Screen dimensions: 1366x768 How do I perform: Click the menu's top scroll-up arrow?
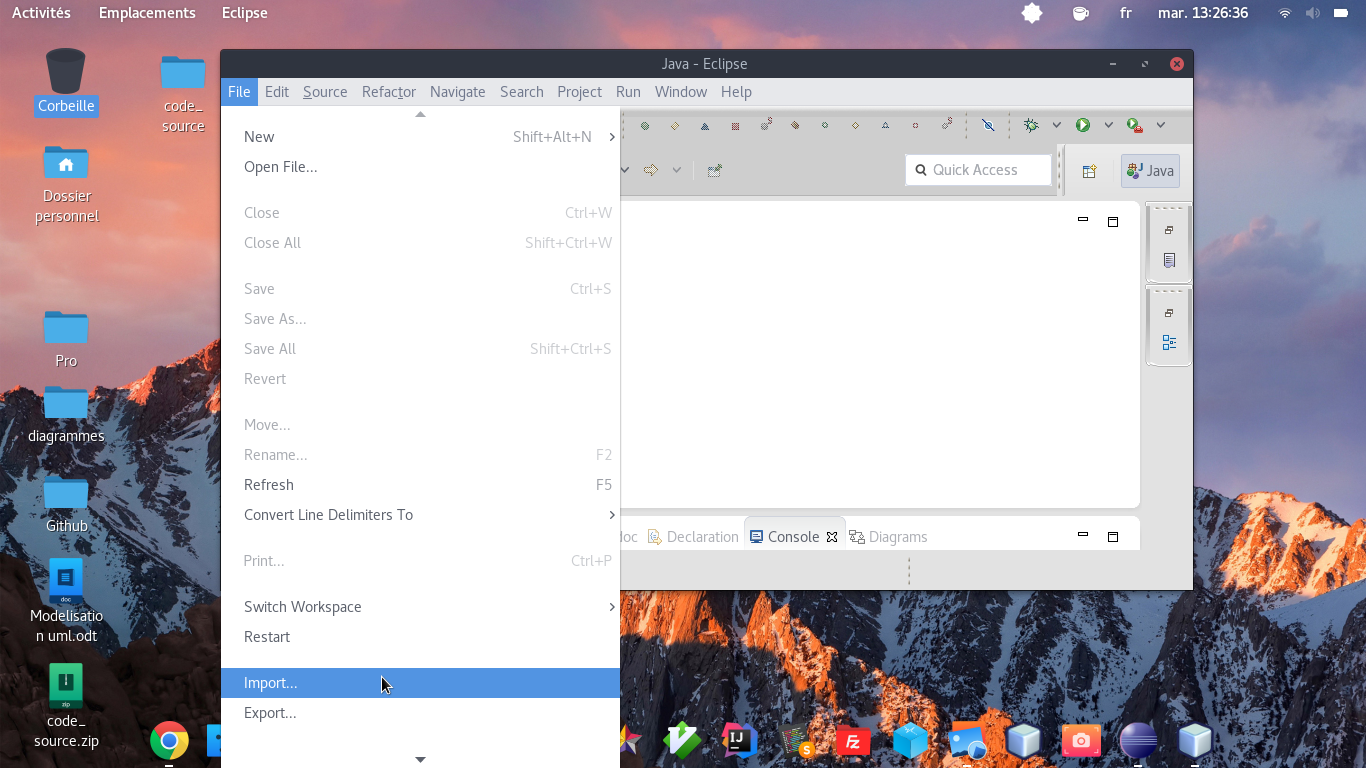(420, 114)
